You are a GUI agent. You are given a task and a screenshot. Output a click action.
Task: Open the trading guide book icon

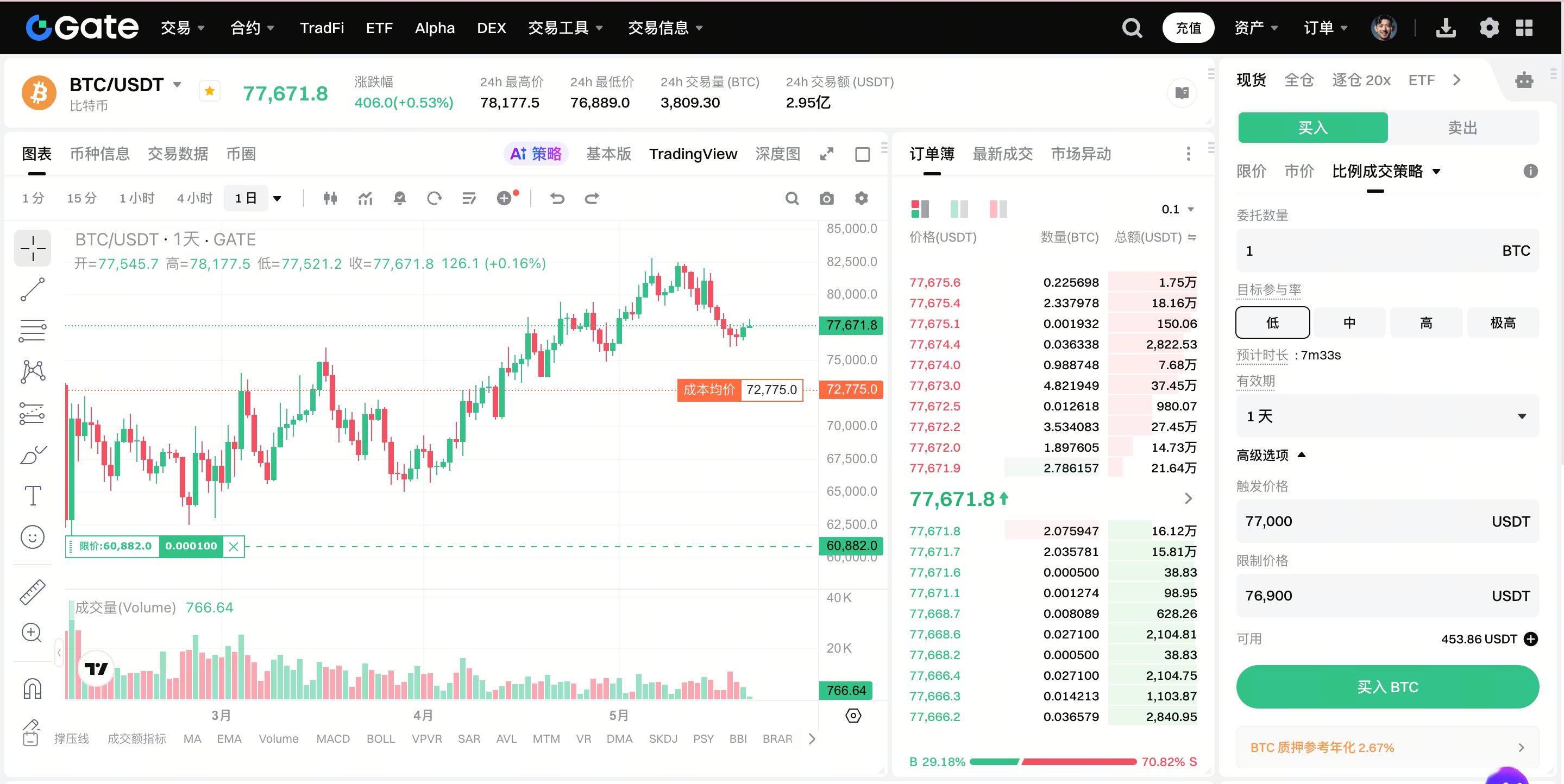[x=1182, y=93]
